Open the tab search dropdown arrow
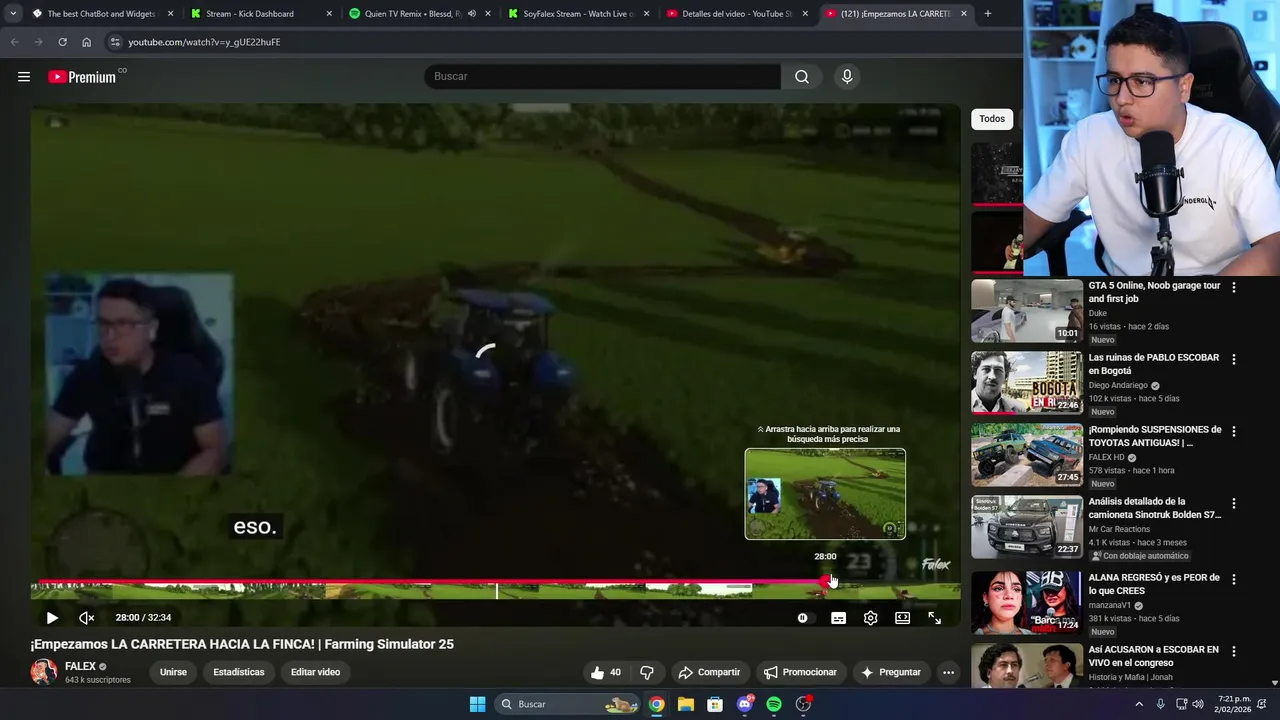This screenshot has height=720, width=1280. (12, 14)
